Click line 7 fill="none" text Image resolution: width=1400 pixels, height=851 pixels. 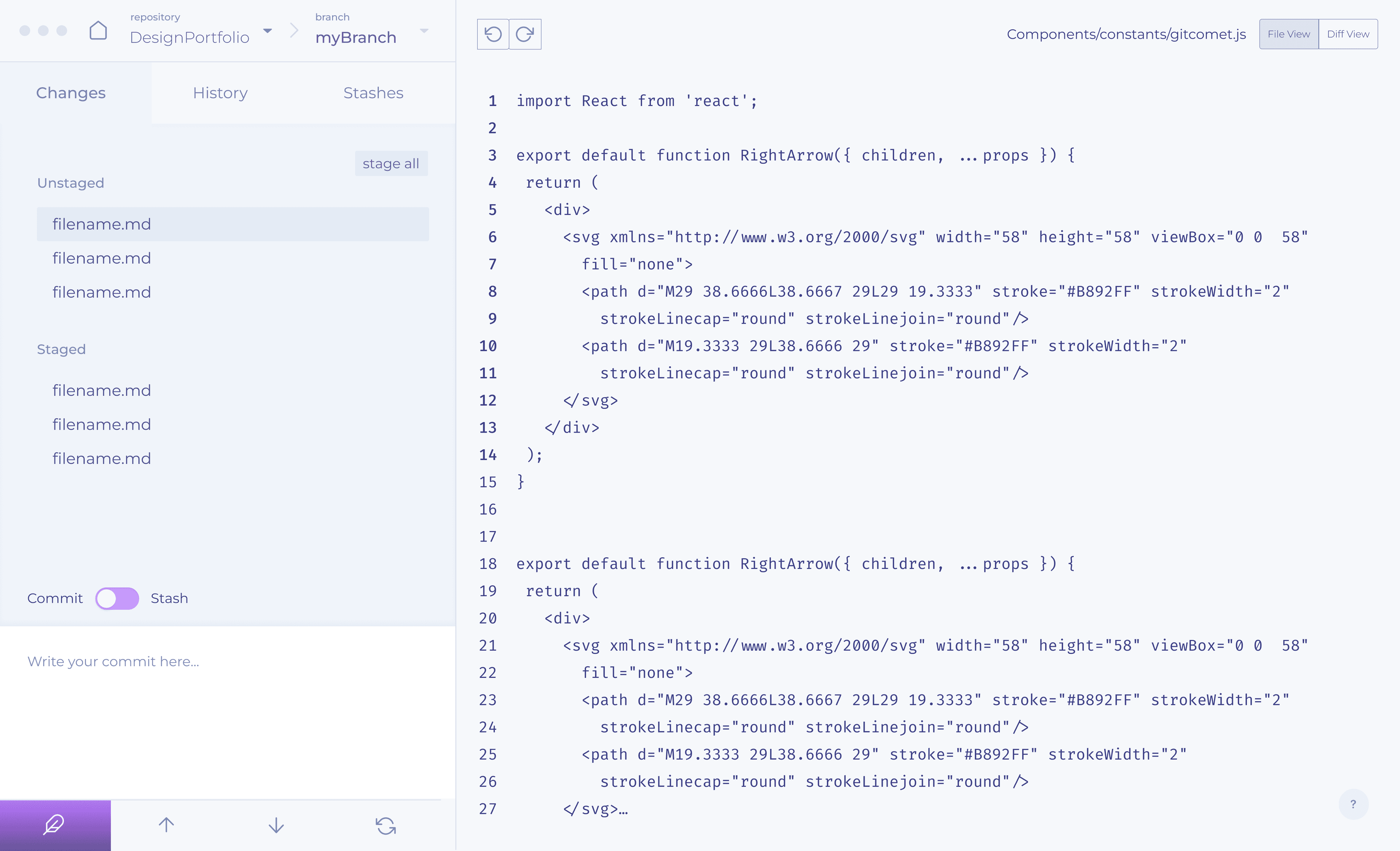(637, 265)
